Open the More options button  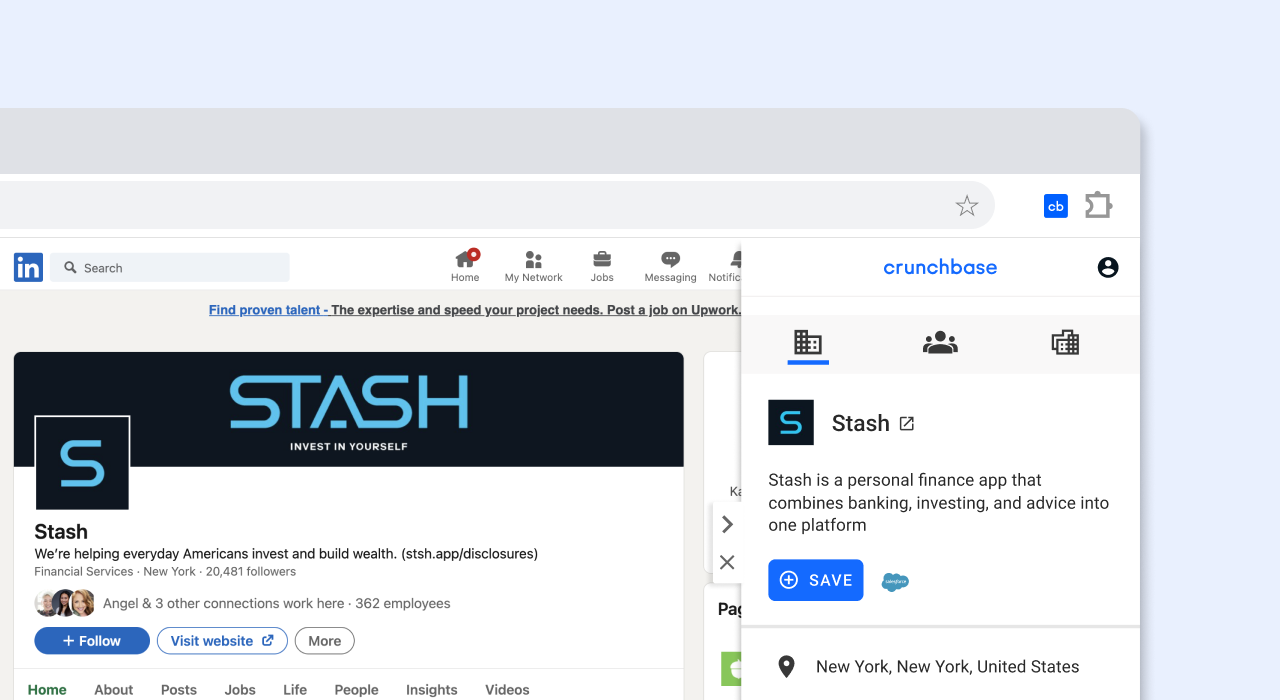324,641
